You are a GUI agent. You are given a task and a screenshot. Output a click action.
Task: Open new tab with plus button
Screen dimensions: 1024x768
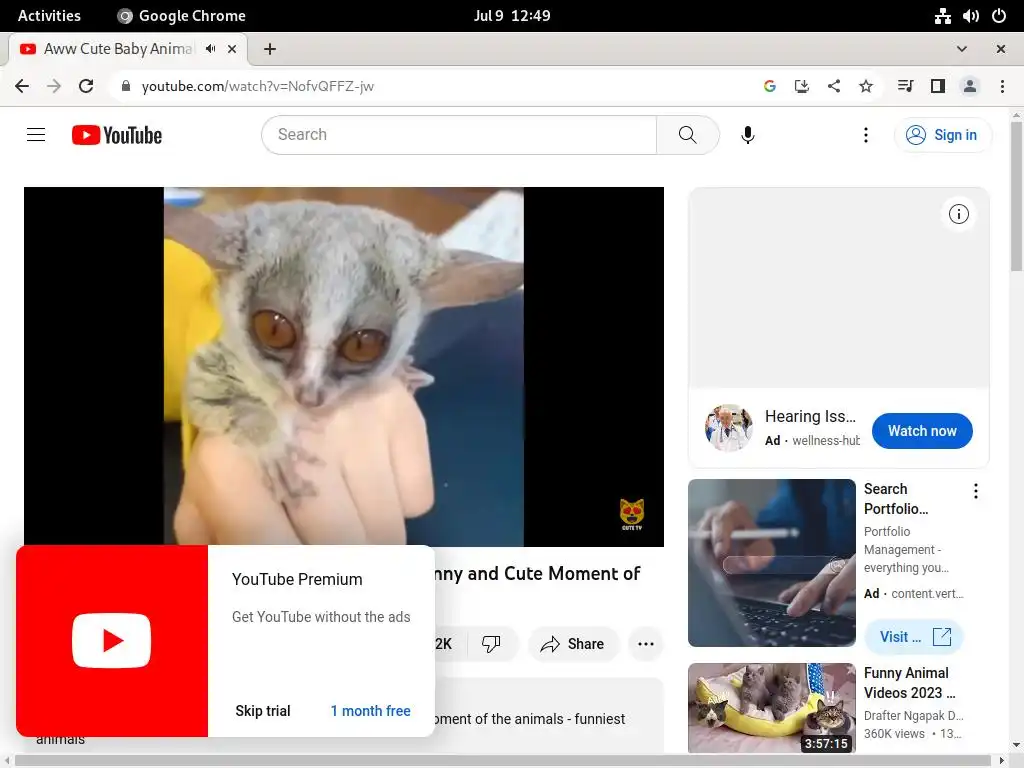270,49
